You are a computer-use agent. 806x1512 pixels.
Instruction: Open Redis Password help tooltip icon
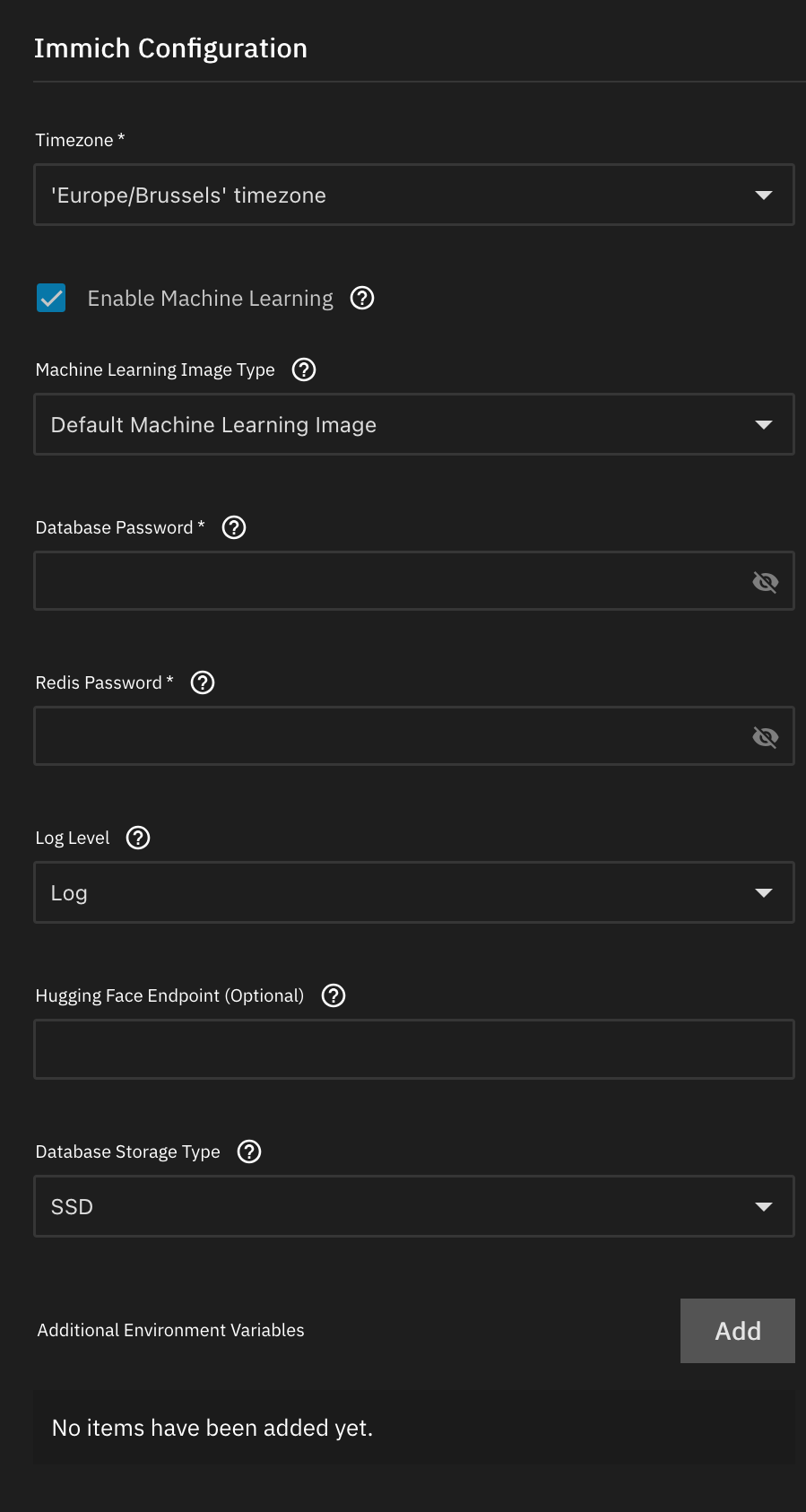[x=203, y=682]
